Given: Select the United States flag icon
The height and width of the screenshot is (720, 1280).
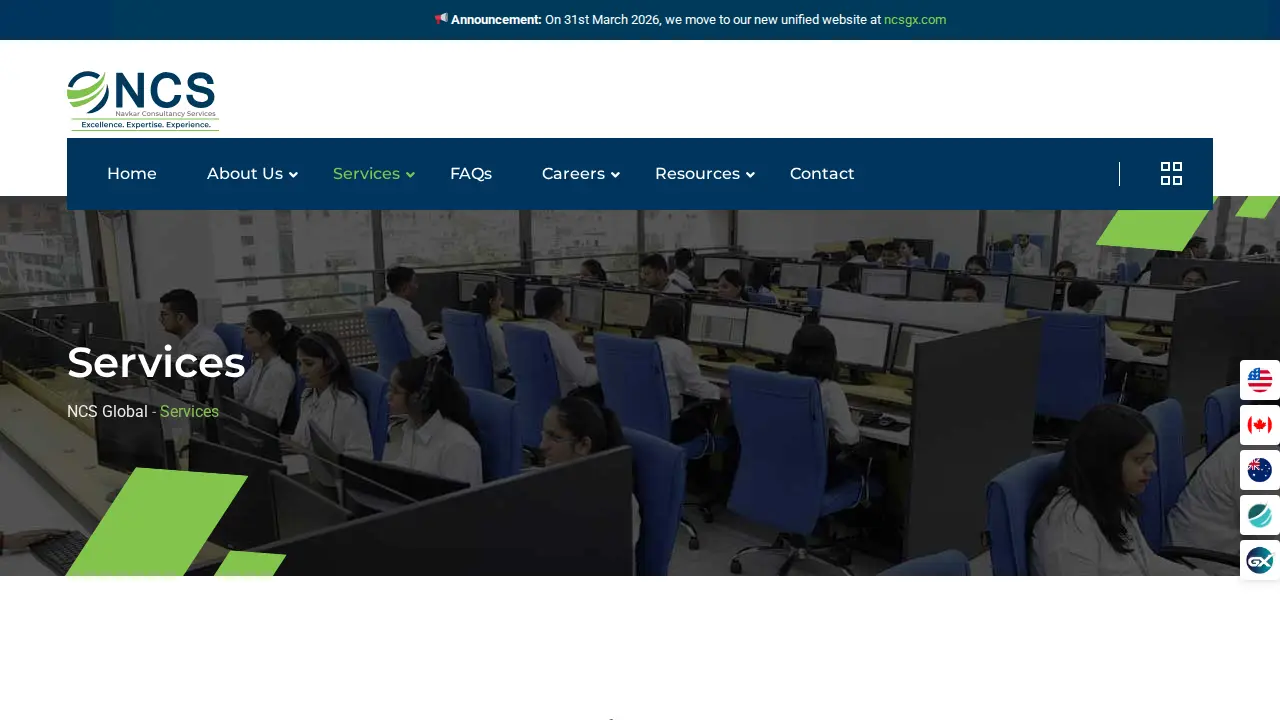Looking at the screenshot, I should coord(1260,380).
